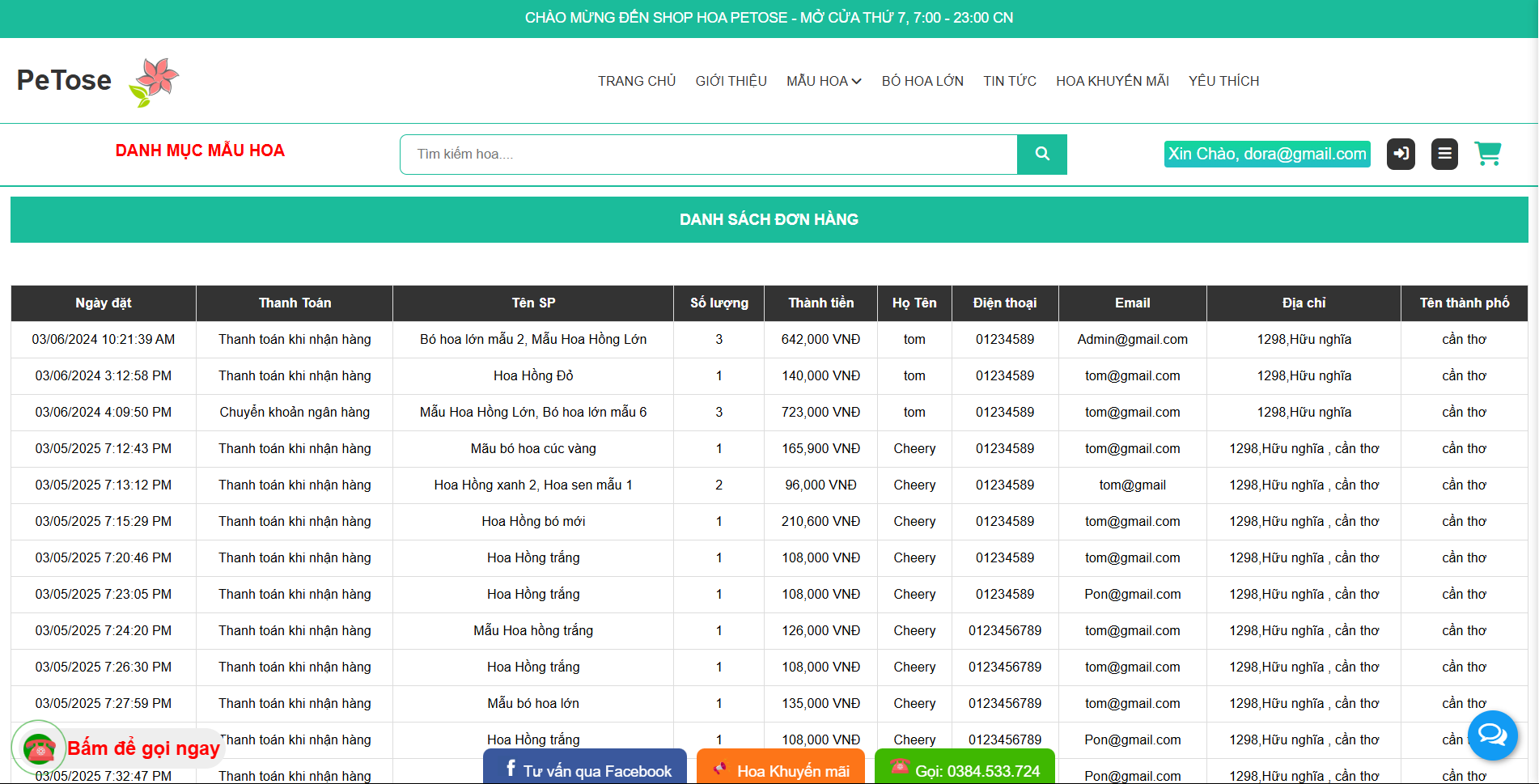This screenshot has height=784, width=1539.
Task: Click Chuyển khoản ngân hàng payment cell
Action: [295, 412]
